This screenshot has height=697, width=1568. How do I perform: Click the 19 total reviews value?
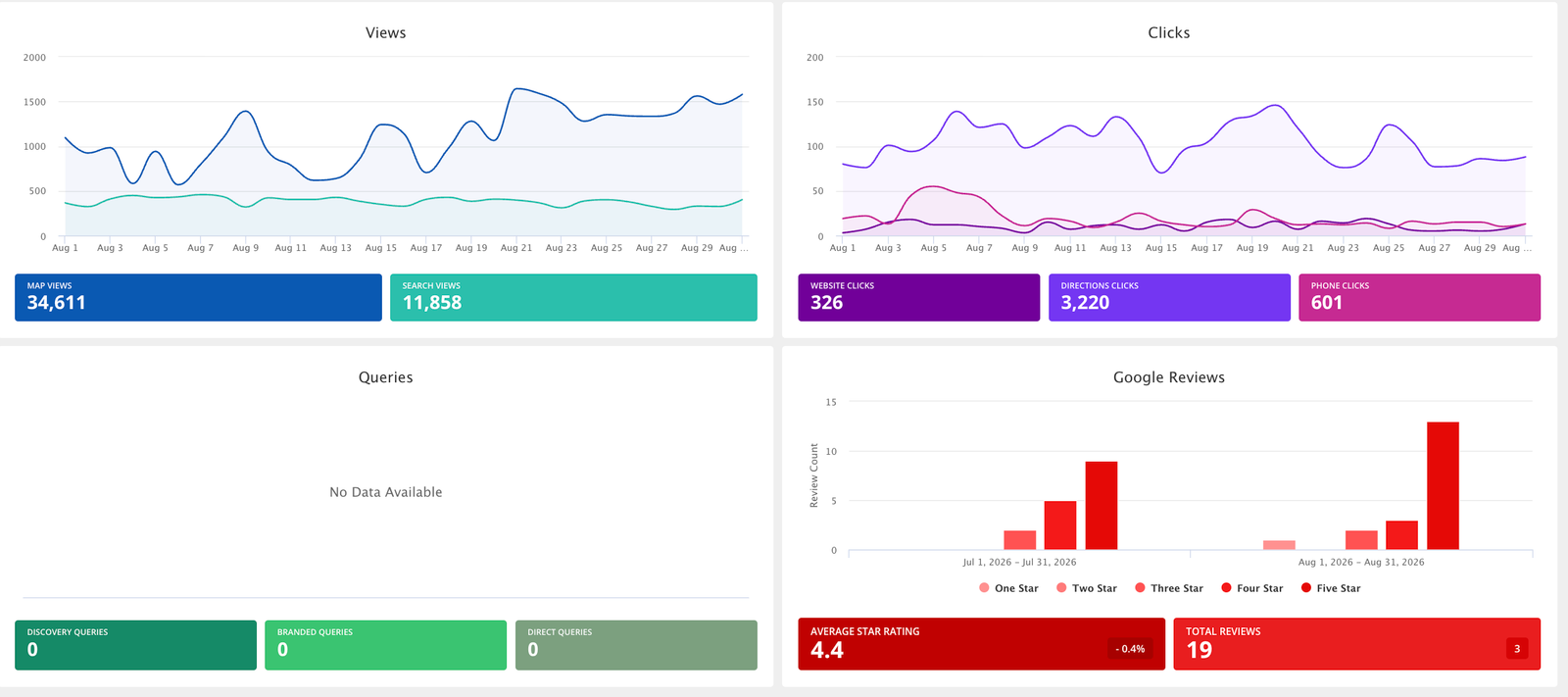1200,650
